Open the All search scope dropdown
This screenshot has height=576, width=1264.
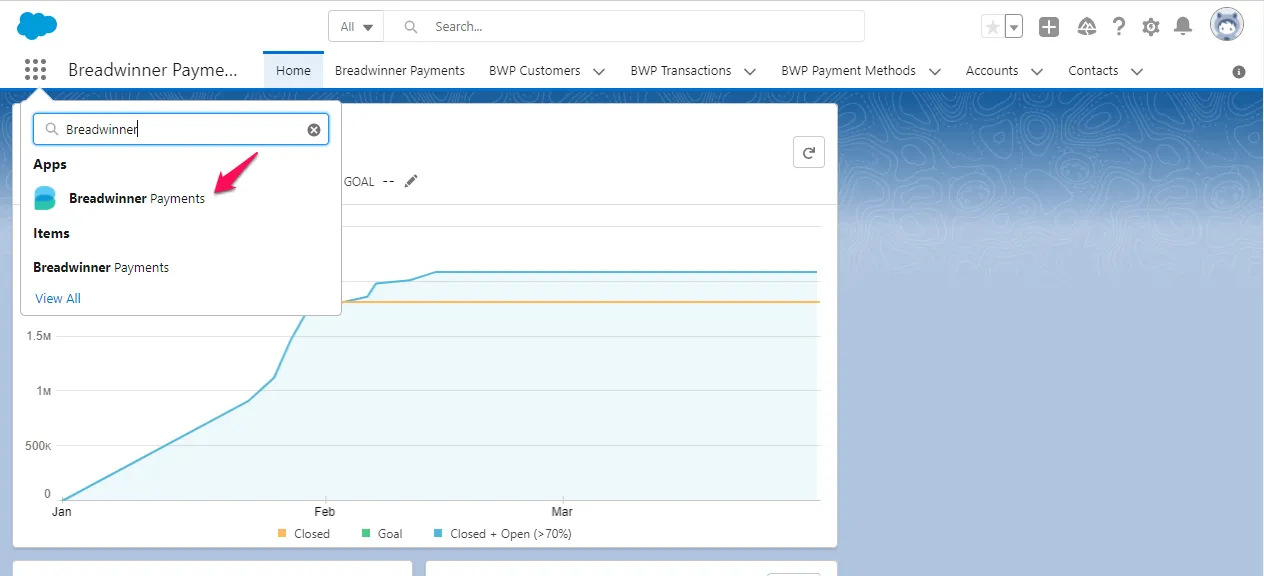357,27
